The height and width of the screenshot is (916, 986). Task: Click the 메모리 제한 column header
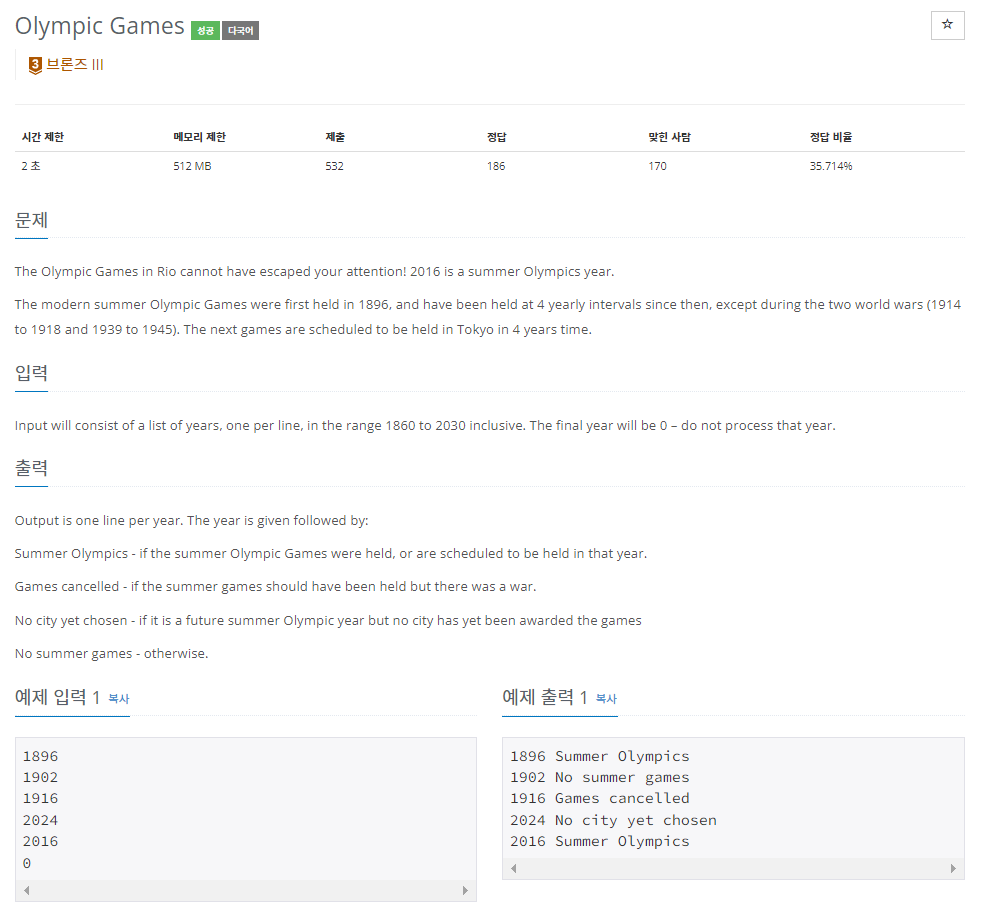(x=199, y=137)
